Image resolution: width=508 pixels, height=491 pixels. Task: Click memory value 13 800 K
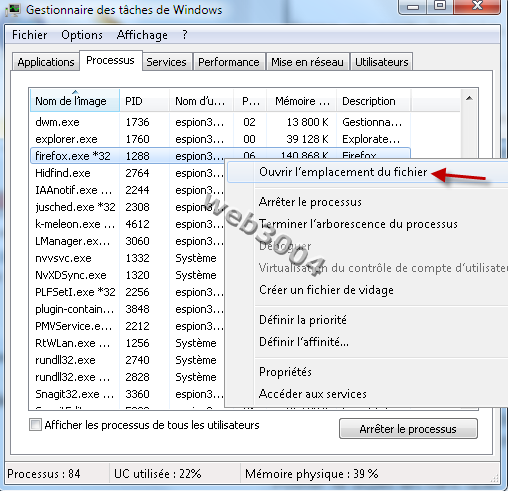click(x=307, y=122)
